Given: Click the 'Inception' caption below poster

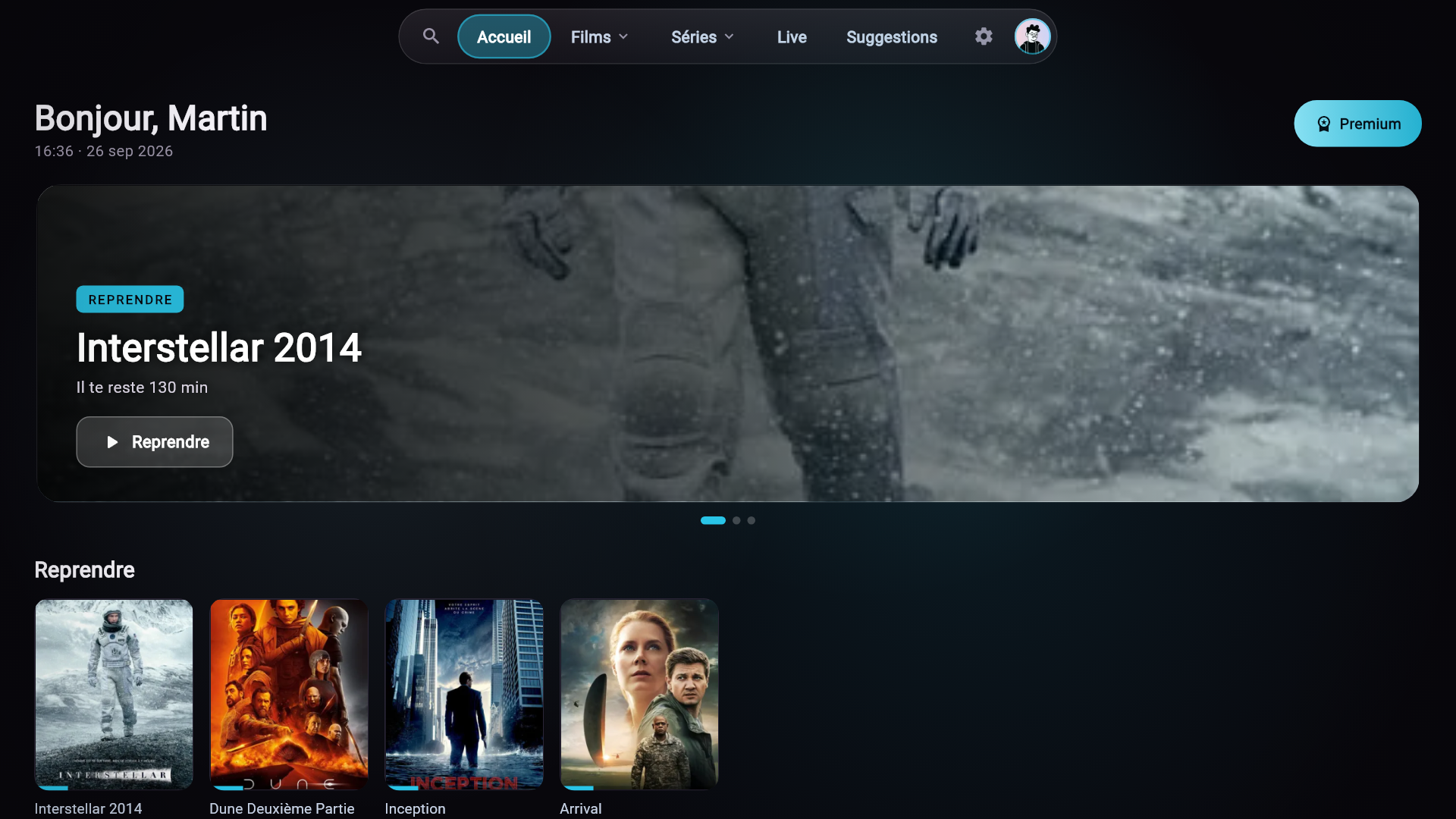Looking at the screenshot, I should point(415,808).
